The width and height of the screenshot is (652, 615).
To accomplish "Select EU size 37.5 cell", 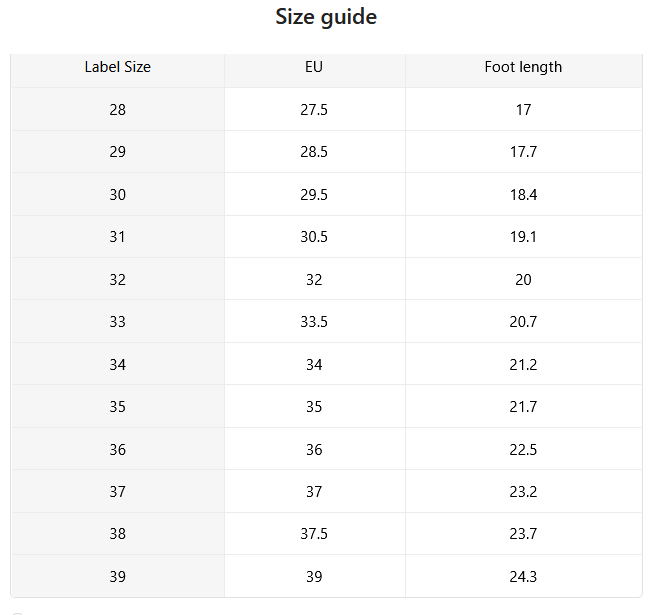I will (x=314, y=533).
